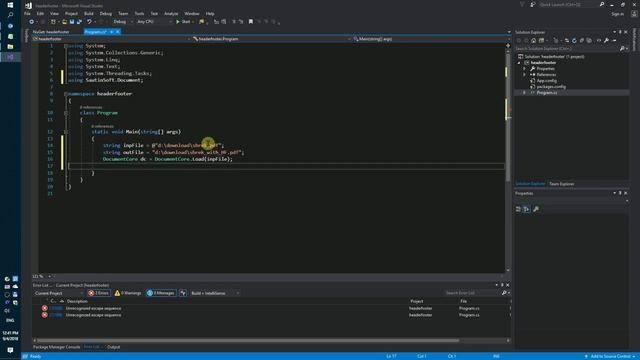Open the headerfooter.Program class navigation dropdown

coord(271,39)
